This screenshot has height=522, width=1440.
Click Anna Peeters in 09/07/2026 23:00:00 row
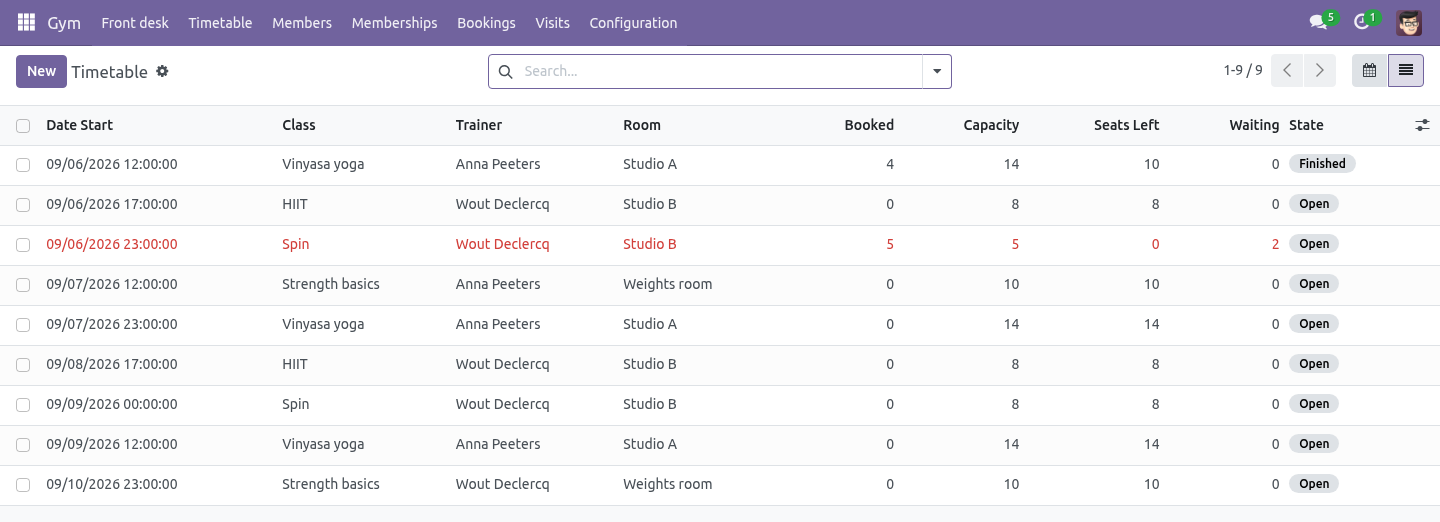[498, 324]
